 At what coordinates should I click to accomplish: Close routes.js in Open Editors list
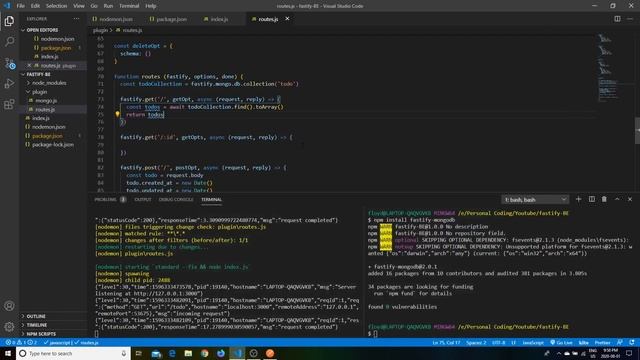pos(29,65)
